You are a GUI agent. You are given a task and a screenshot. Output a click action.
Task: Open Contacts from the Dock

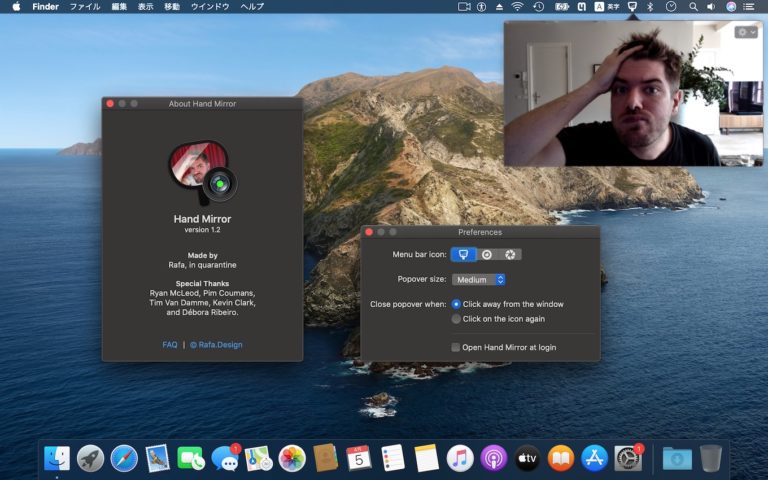point(326,458)
